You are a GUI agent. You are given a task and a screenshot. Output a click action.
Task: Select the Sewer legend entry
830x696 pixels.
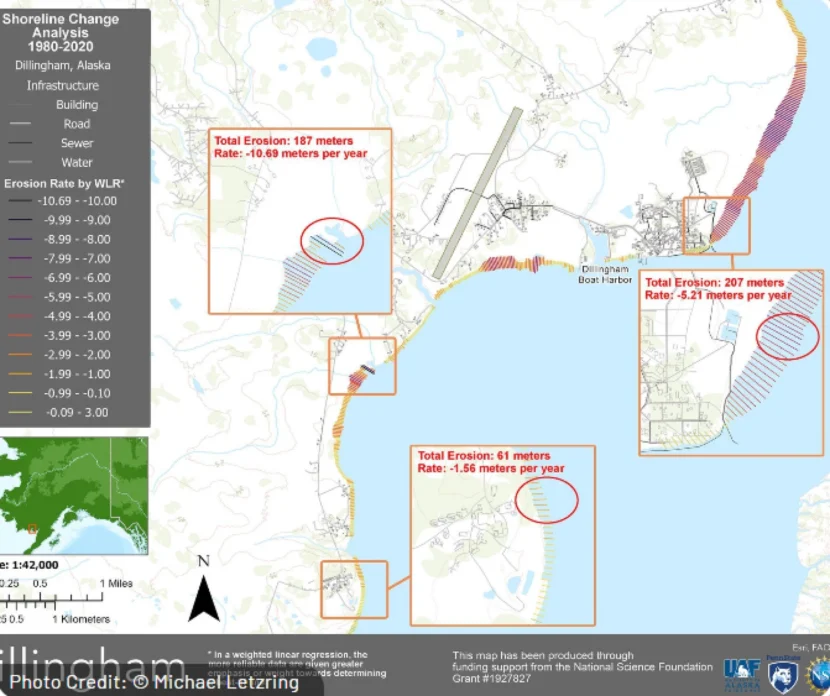pos(76,143)
